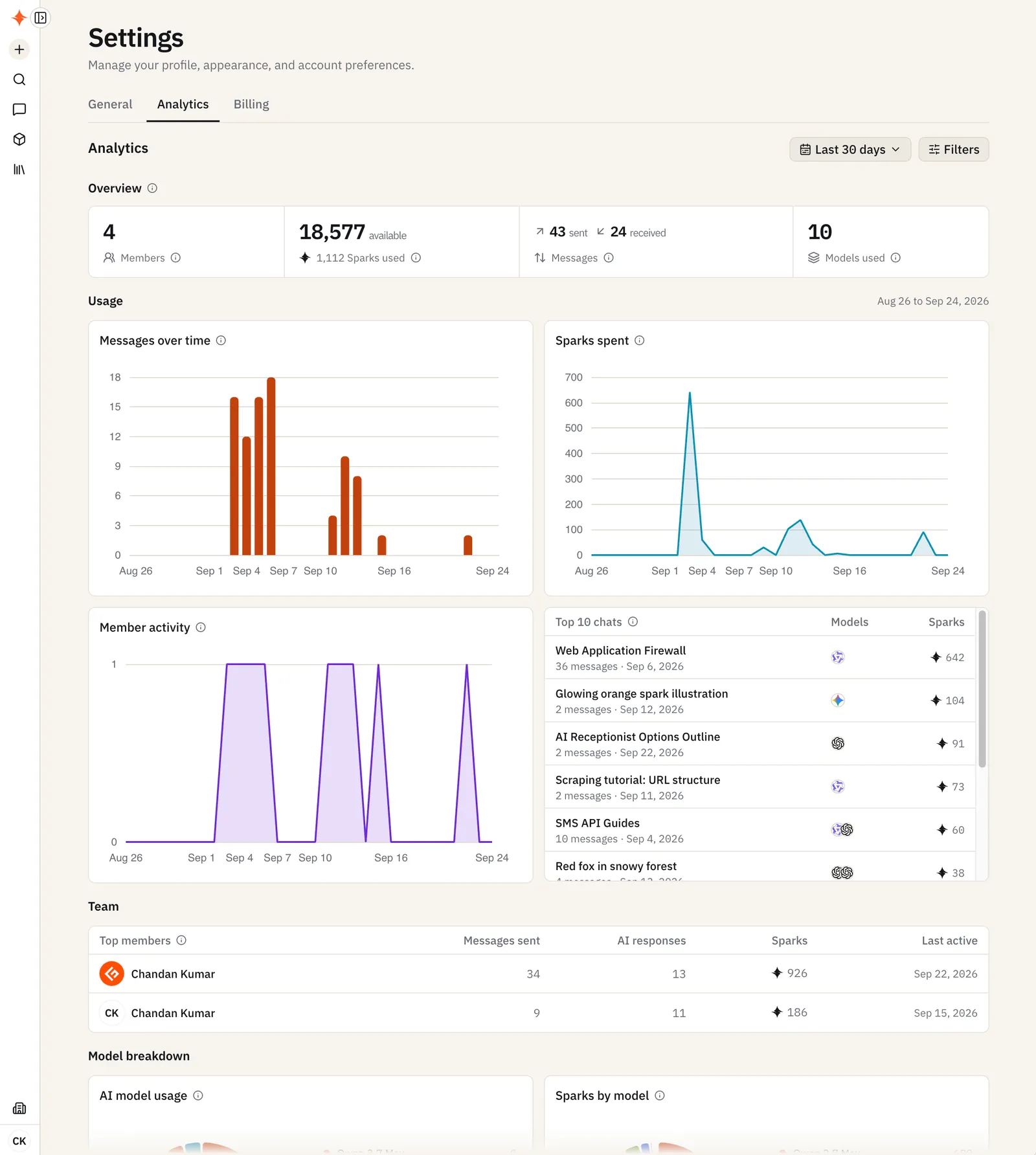1036x1155 pixels.
Task: Show info icon for Top members
Action: pos(181,940)
